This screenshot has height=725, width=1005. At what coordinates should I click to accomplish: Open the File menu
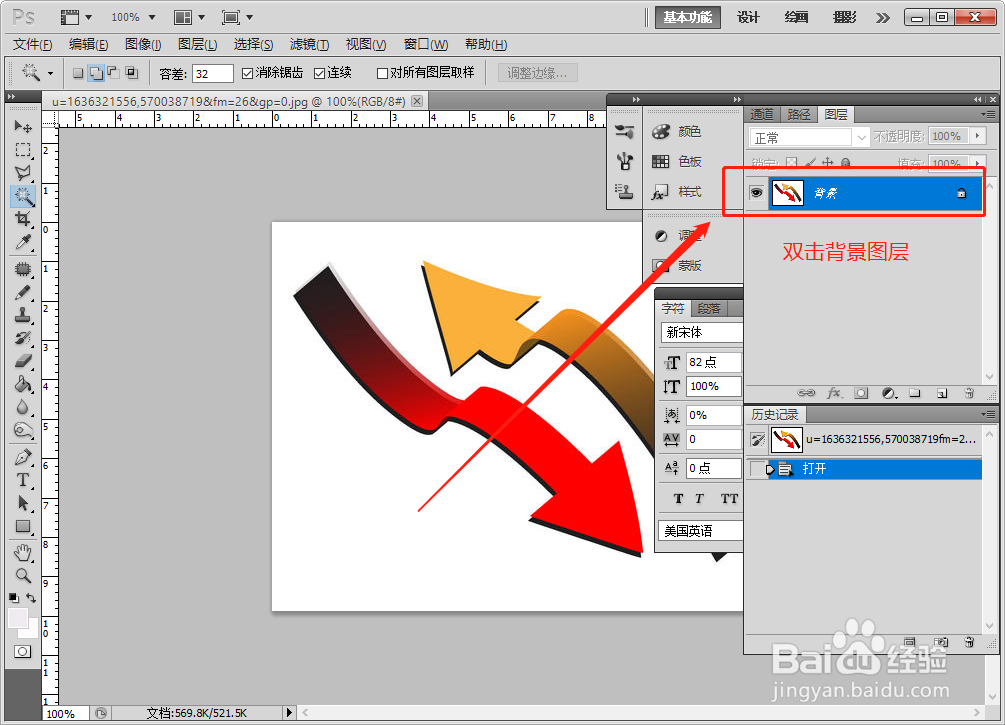(33, 44)
